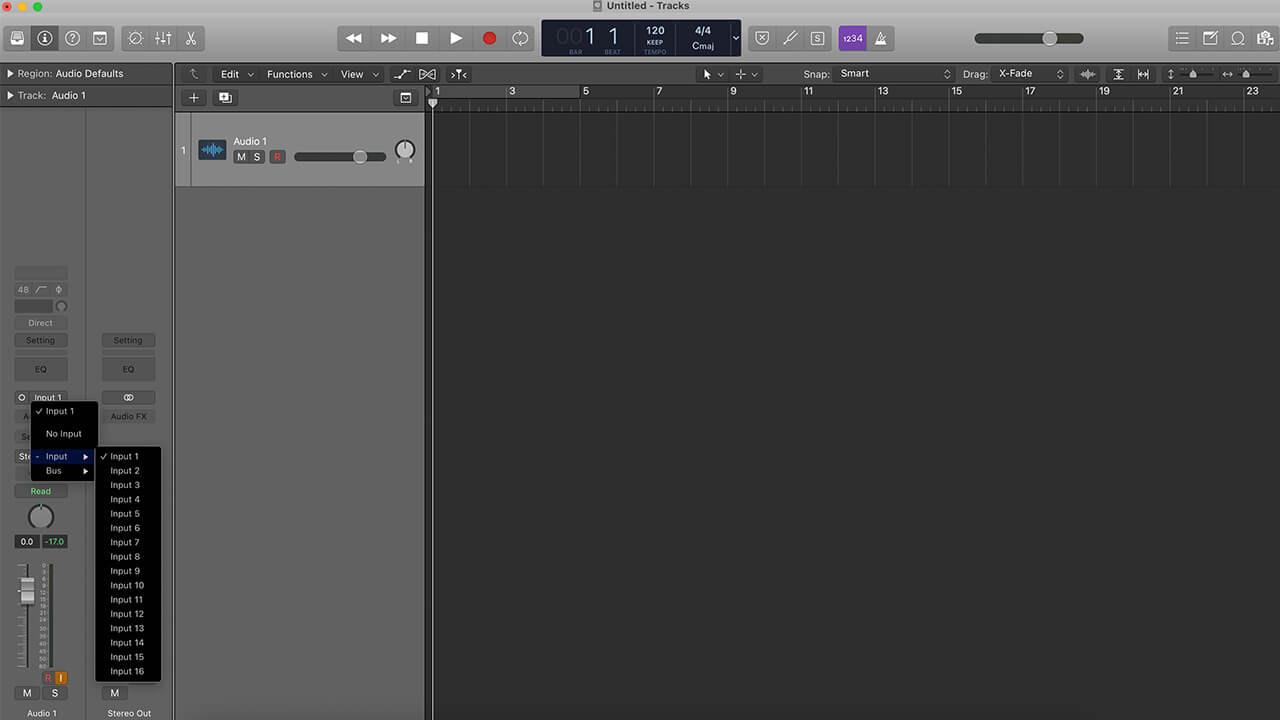Viewport: 1280px width, 720px height.
Task: Open the Functions menu
Action: click(x=296, y=74)
